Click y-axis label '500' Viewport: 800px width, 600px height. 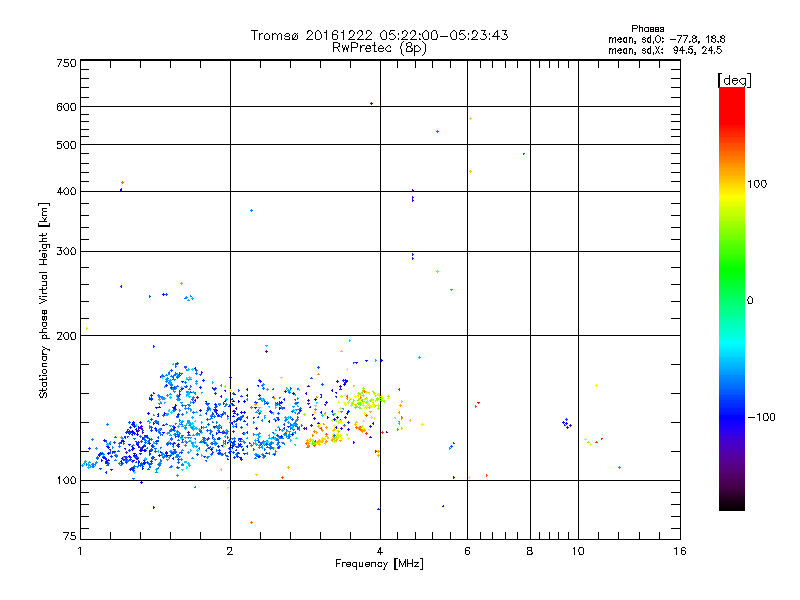(66, 145)
